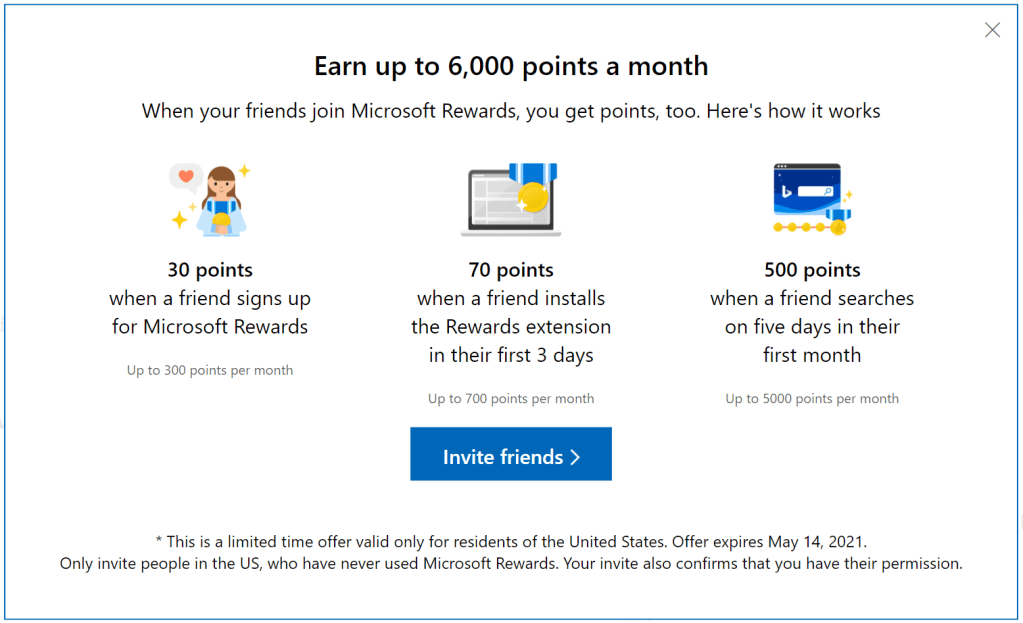Click the laptop with ribbon medal illustration

tap(511, 200)
